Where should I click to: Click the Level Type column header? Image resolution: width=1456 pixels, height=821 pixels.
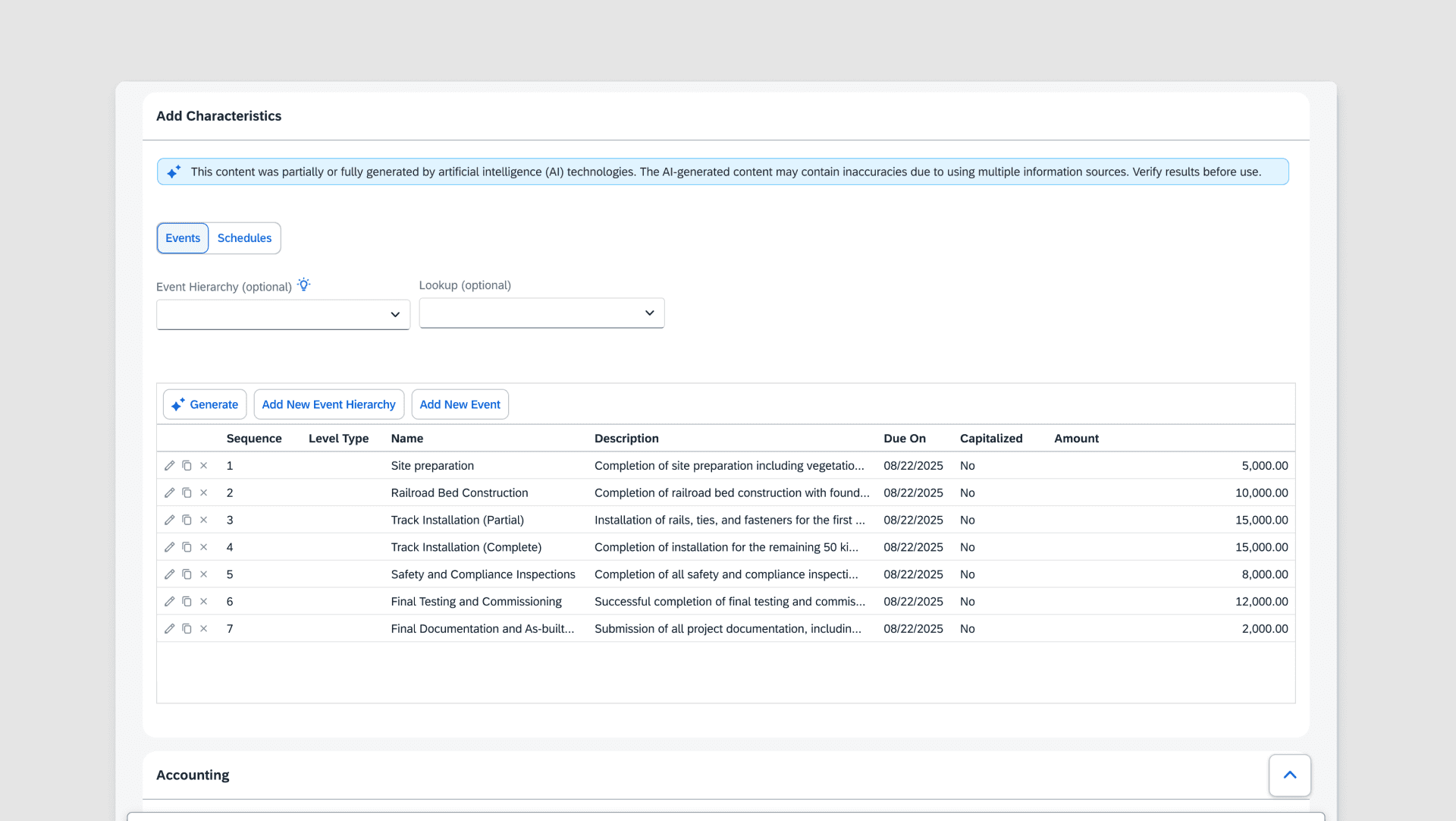(x=338, y=439)
